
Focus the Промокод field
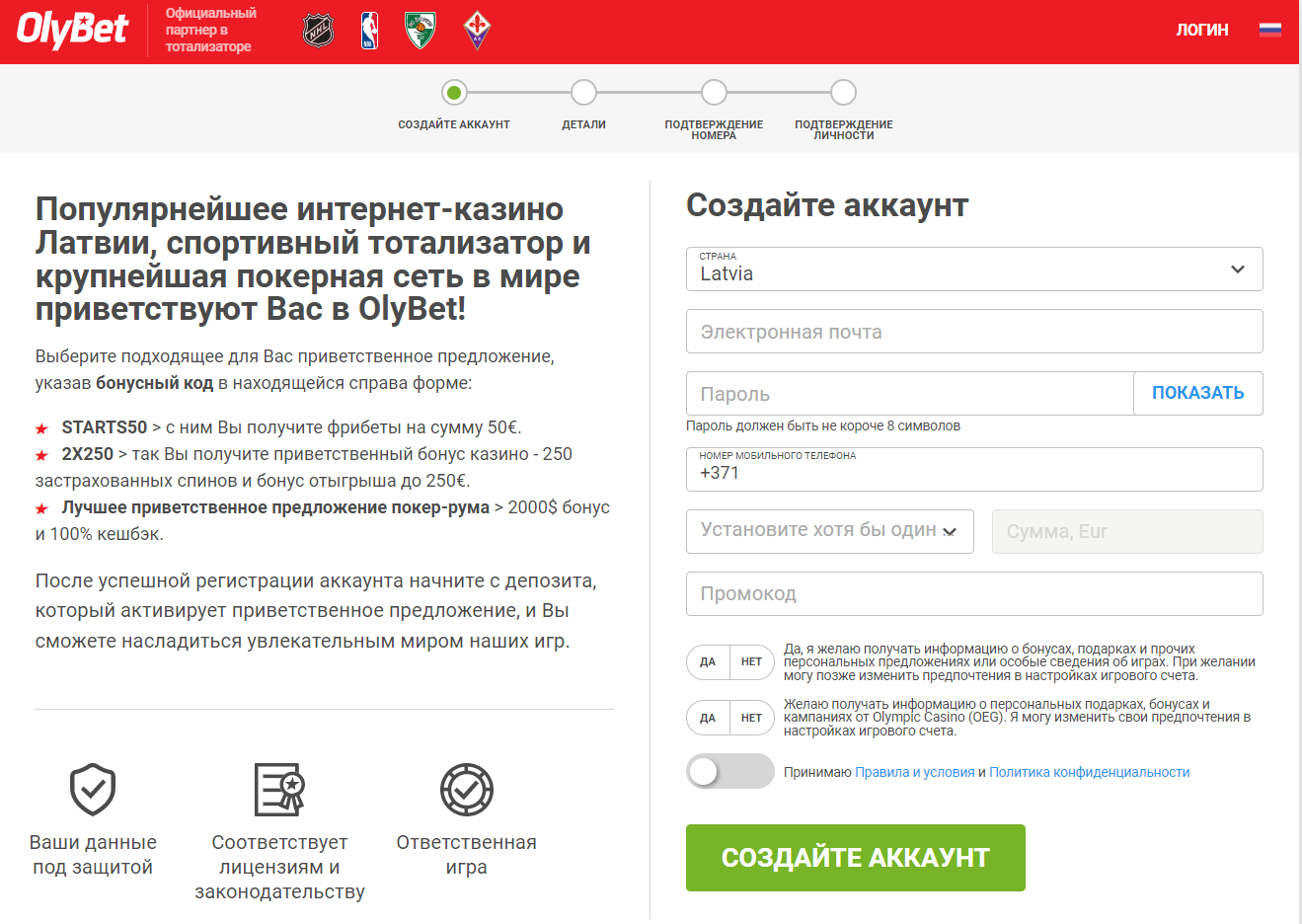974,593
